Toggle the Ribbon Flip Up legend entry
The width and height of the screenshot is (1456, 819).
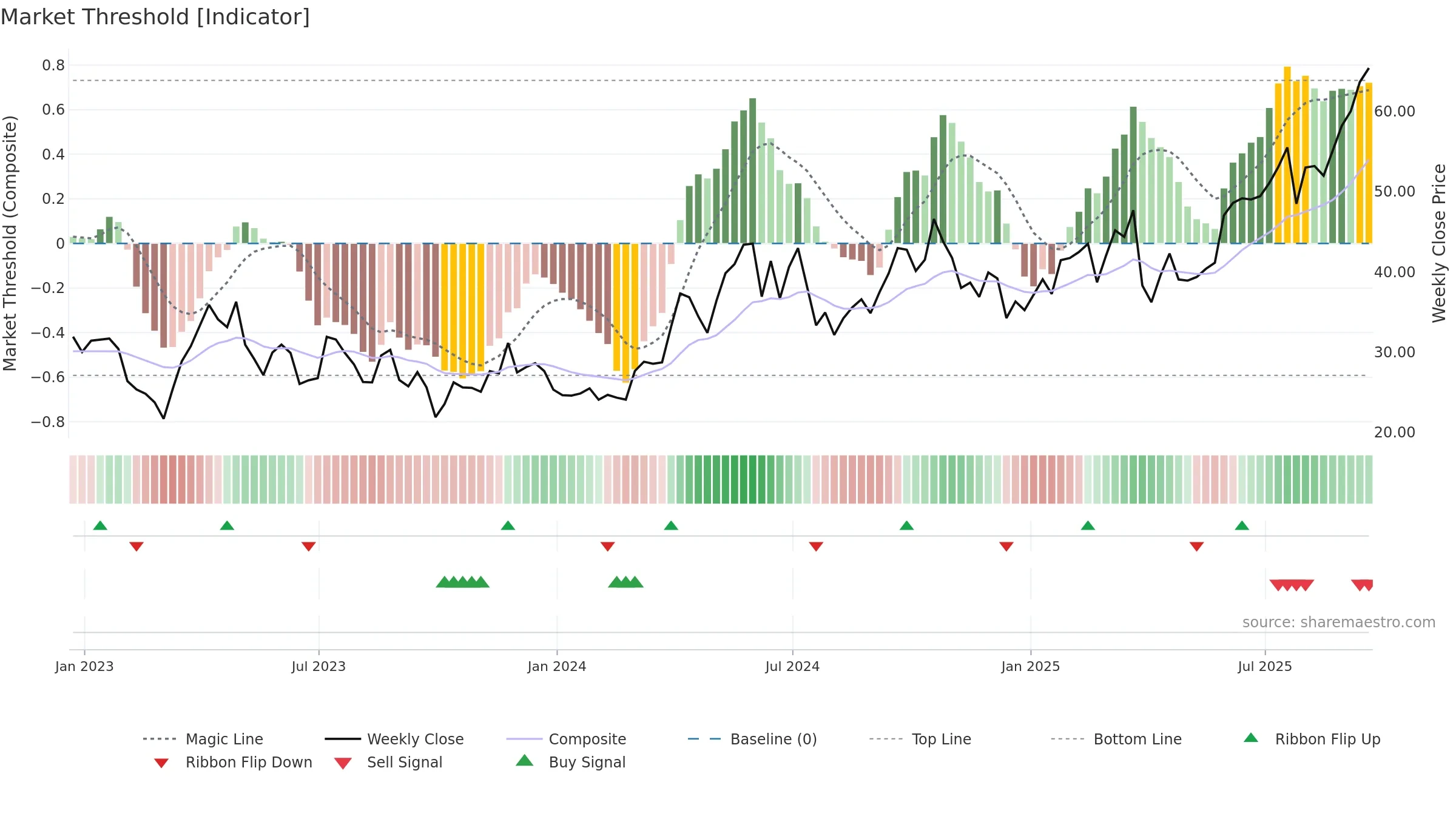pos(1312,739)
